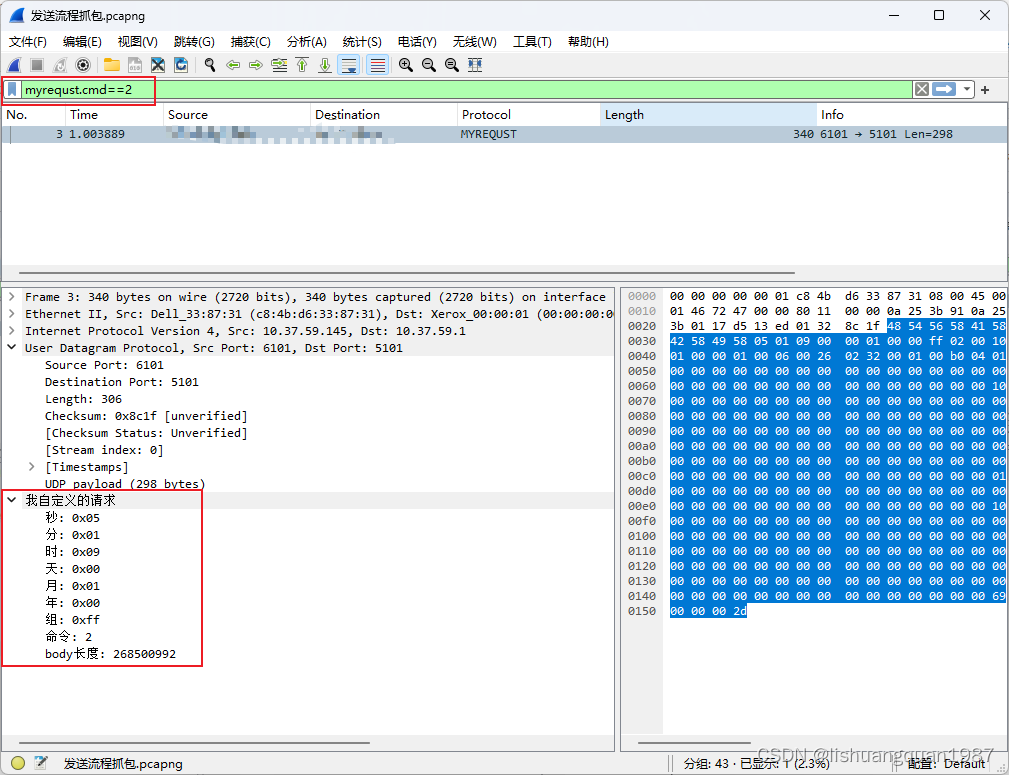Collapse the User Datagram Protocol section
The image size is (1009, 775).
pos(12,348)
